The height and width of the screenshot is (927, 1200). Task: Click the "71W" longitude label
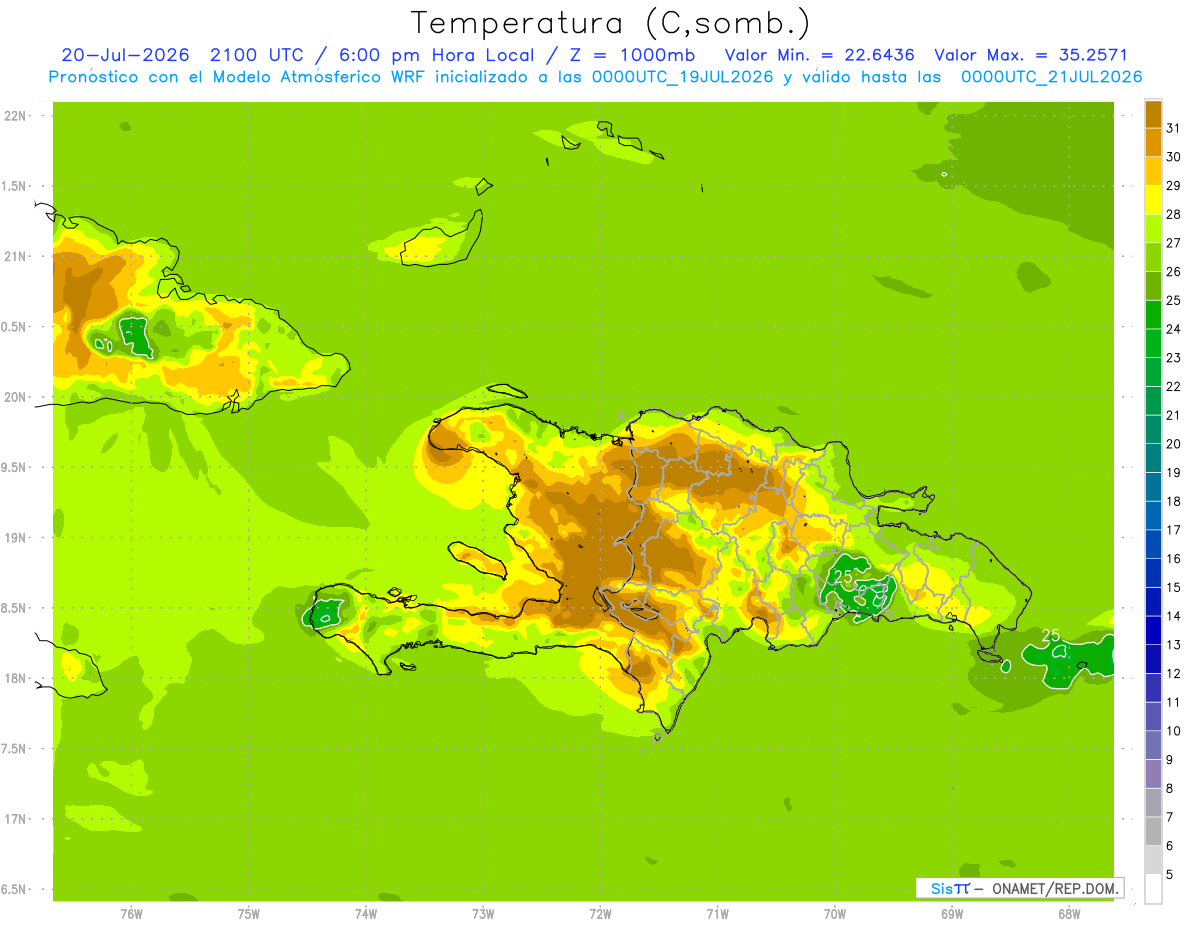point(717,914)
